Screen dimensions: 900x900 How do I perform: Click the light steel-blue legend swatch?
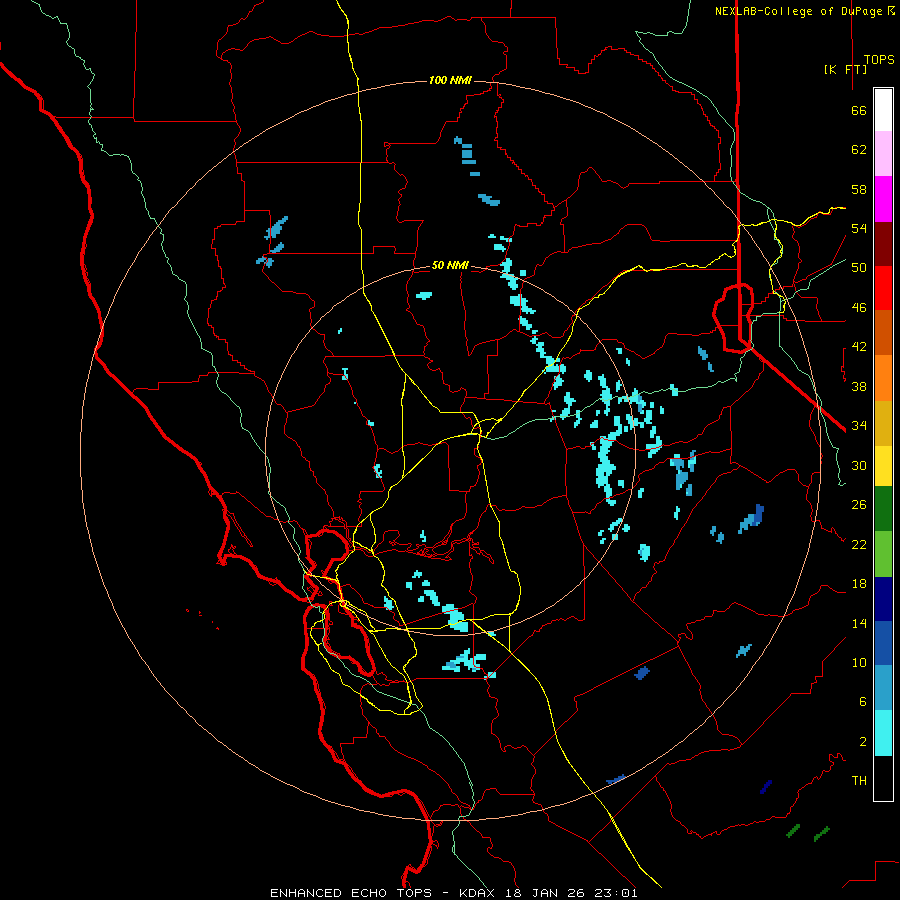point(883,688)
